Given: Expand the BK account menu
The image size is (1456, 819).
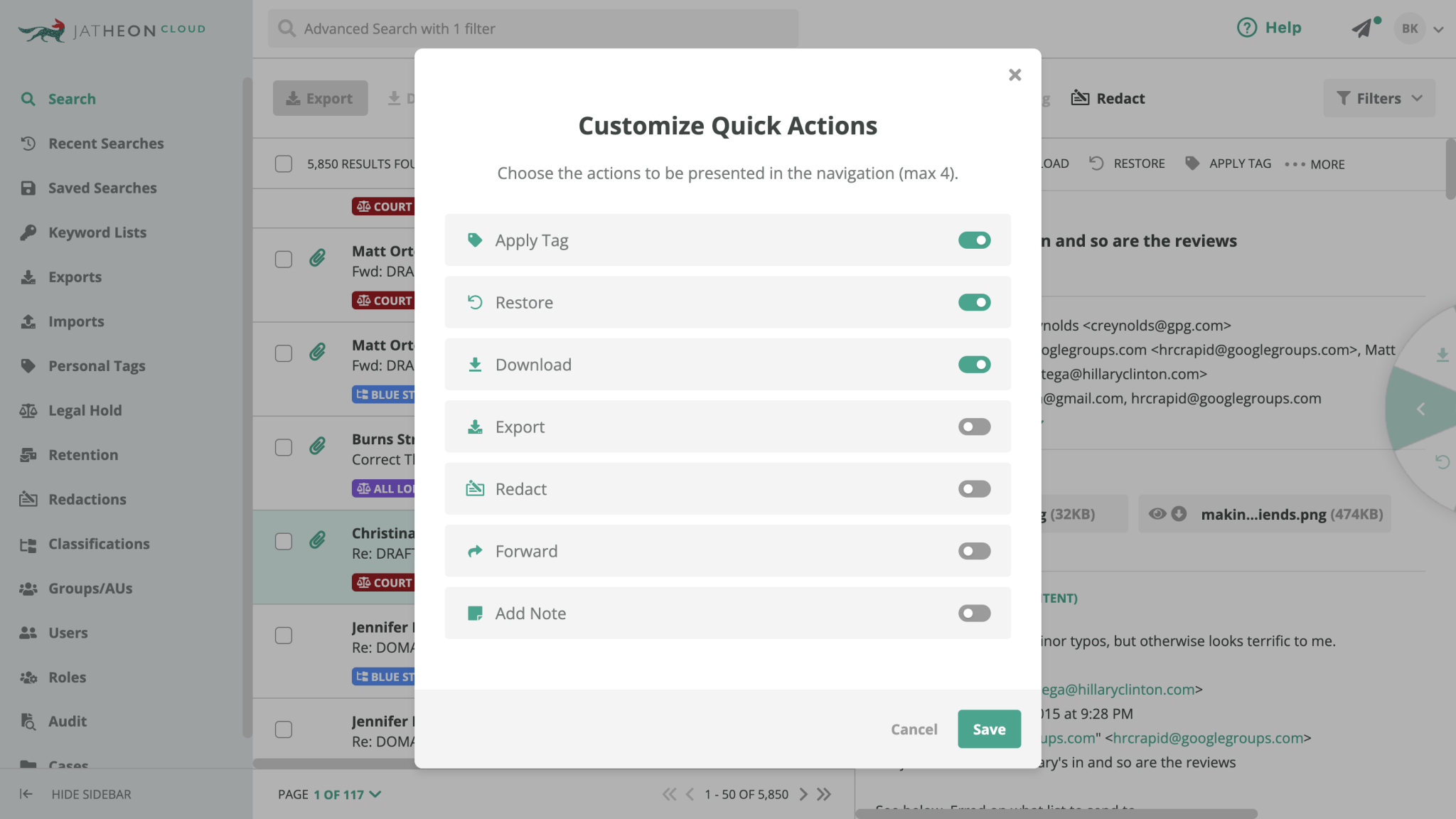Looking at the screenshot, I should tap(1419, 29).
